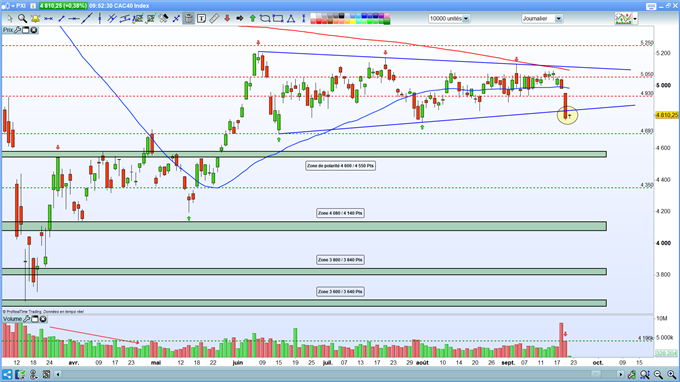Select the trend line tool
Image resolution: width=680 pixels, height=382 pixels.
[87, 19]
